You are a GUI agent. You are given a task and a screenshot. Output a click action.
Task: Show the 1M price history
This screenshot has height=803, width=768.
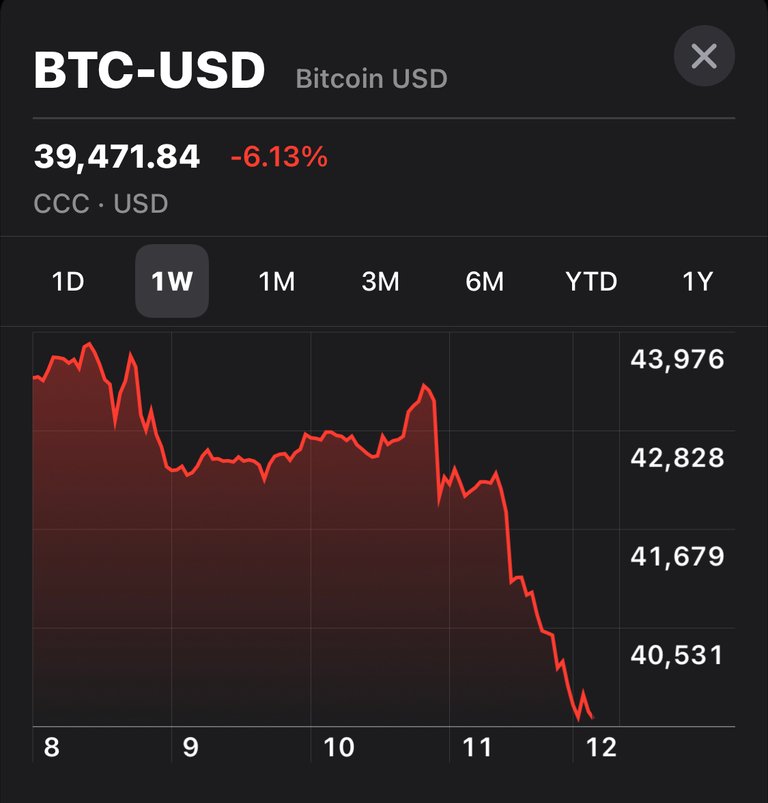pyautogui.click(x=277, y=282)
